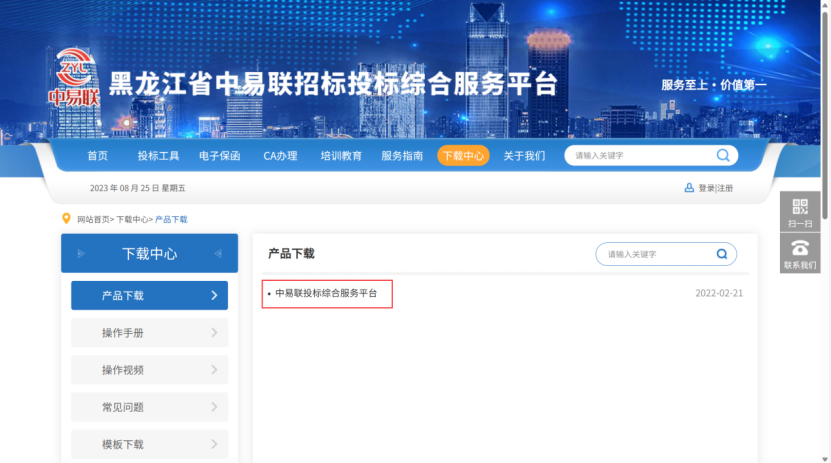Go to 电子保函 in navigation bar
The width and height of the screenshot is (831, 463).
pos(219,156)
